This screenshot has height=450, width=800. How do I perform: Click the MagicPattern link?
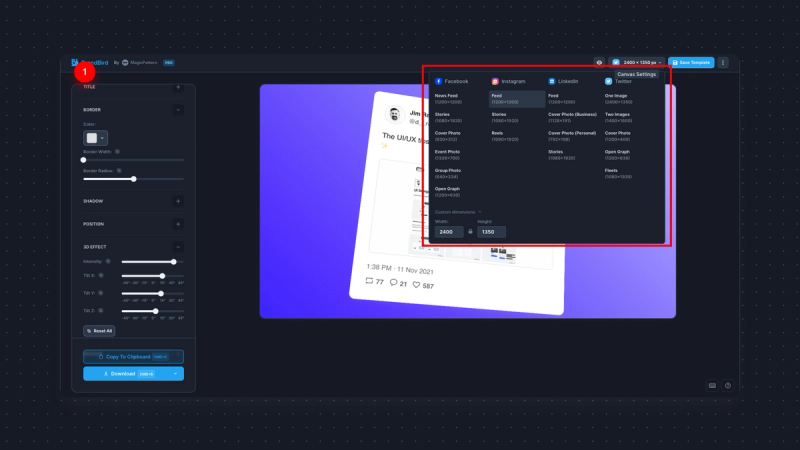(x=139, y=62)
